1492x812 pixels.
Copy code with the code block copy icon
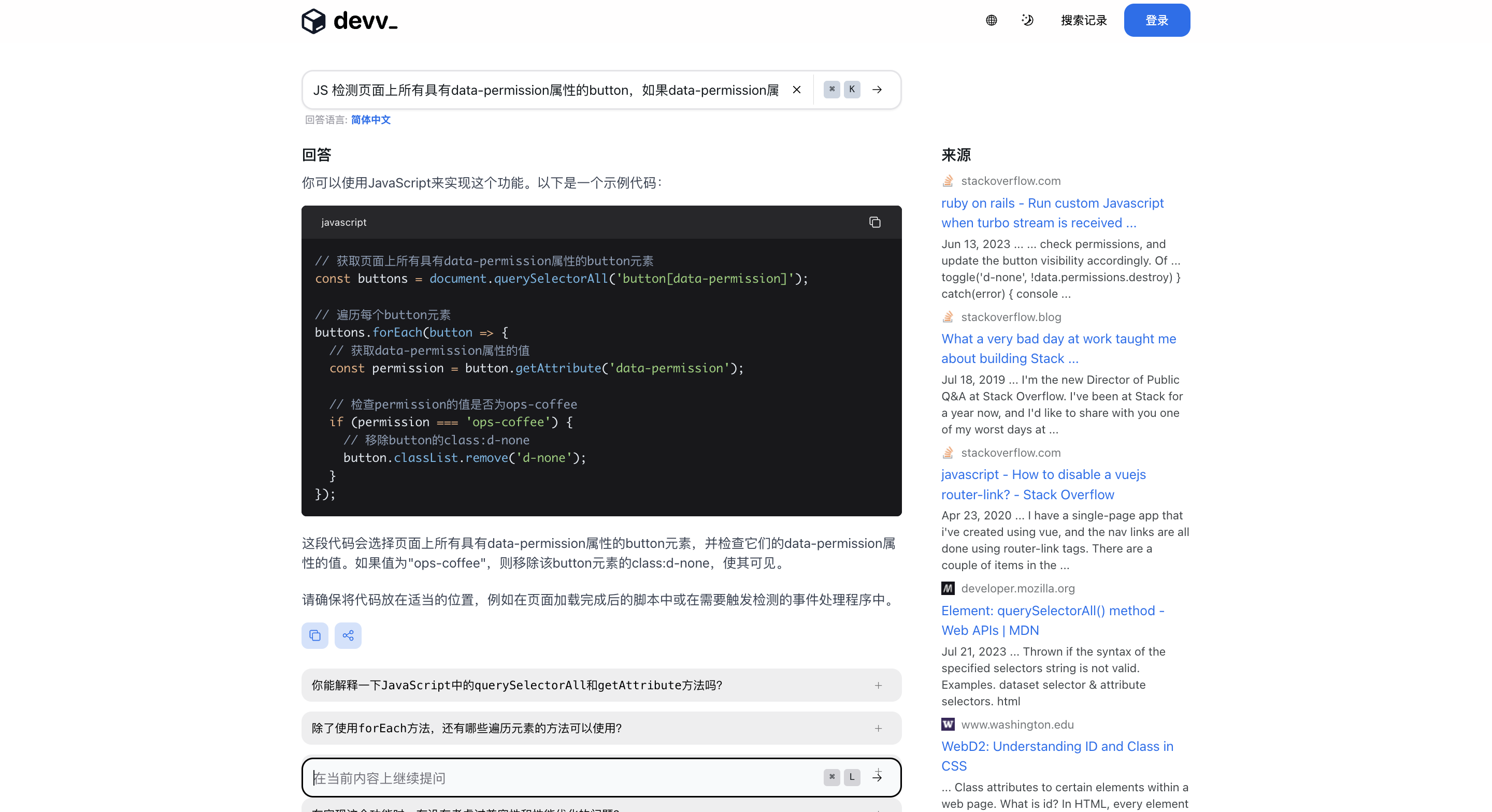[874, 222]
